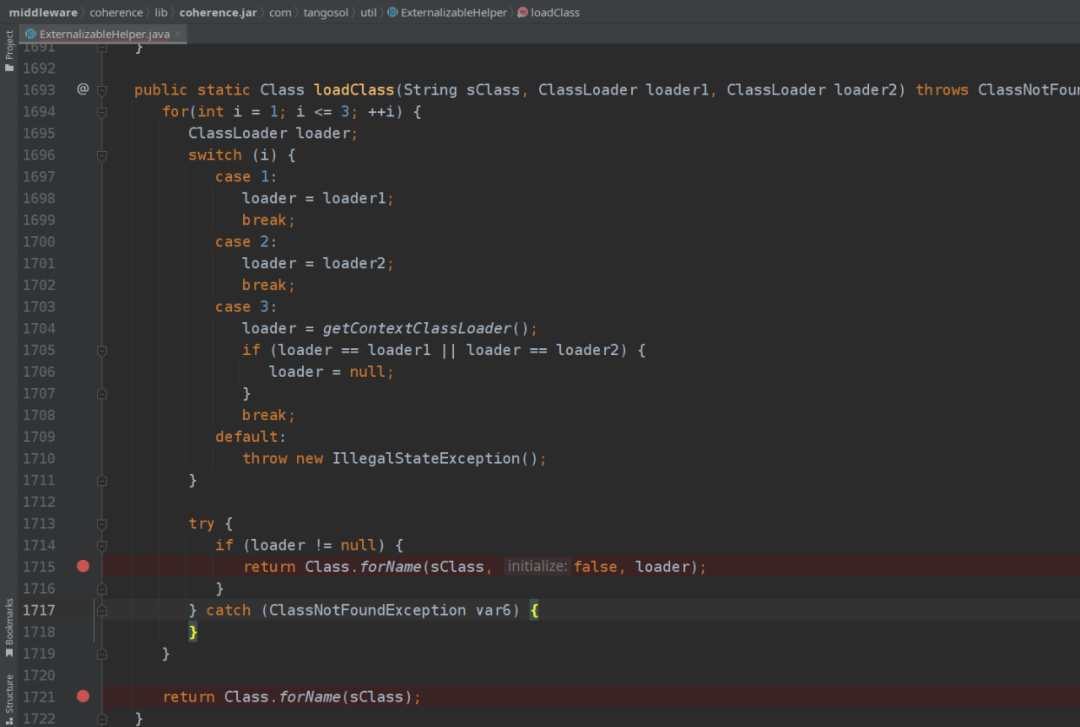The width and height of the screenshot is (1080, 727).
Task: Click line number 1692 in the gutter
Action: pyautogui.click(x=39, y=68)
